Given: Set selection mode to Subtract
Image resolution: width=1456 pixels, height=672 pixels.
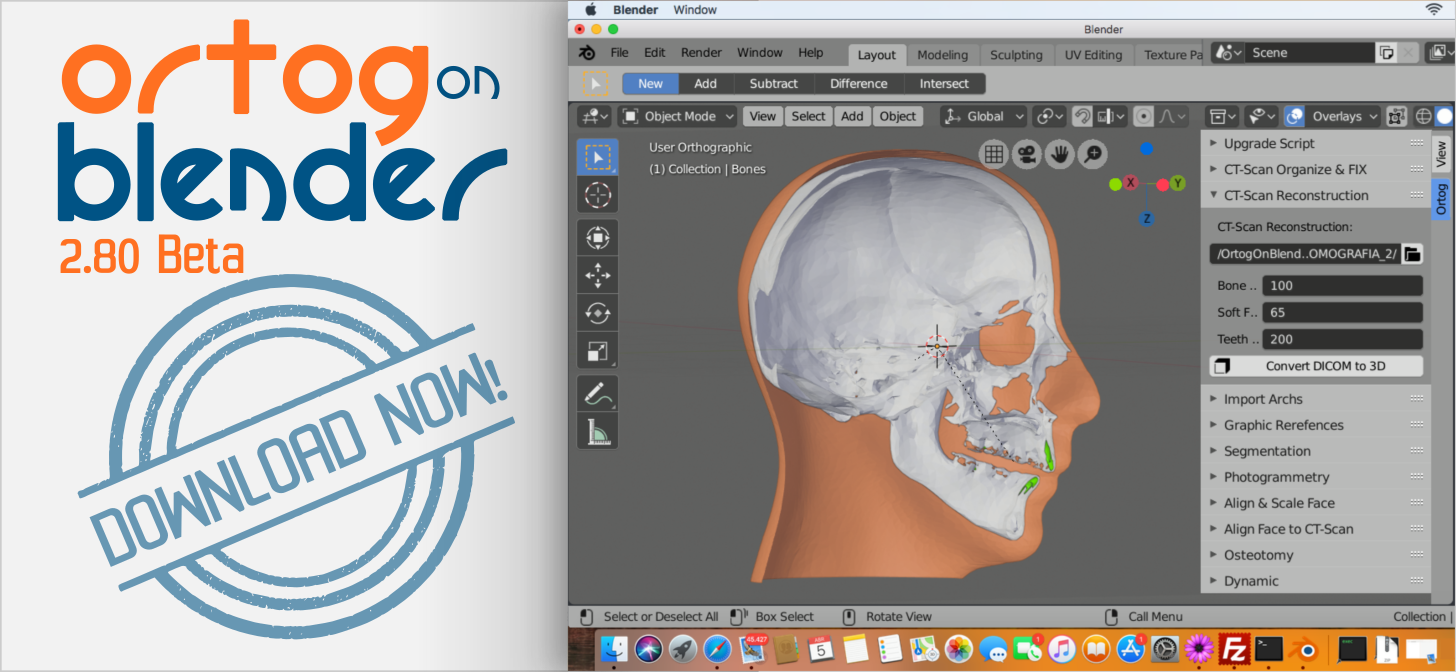Looking at the screenshot, I should [774, 84].
